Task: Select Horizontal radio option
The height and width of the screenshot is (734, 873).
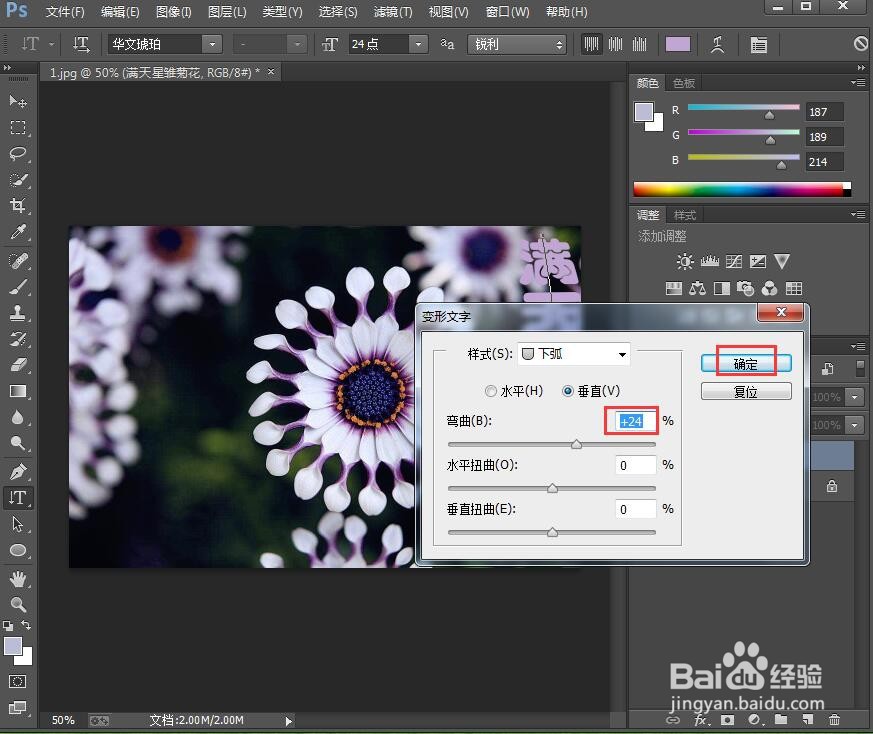Action: click(x=514, y=391)
